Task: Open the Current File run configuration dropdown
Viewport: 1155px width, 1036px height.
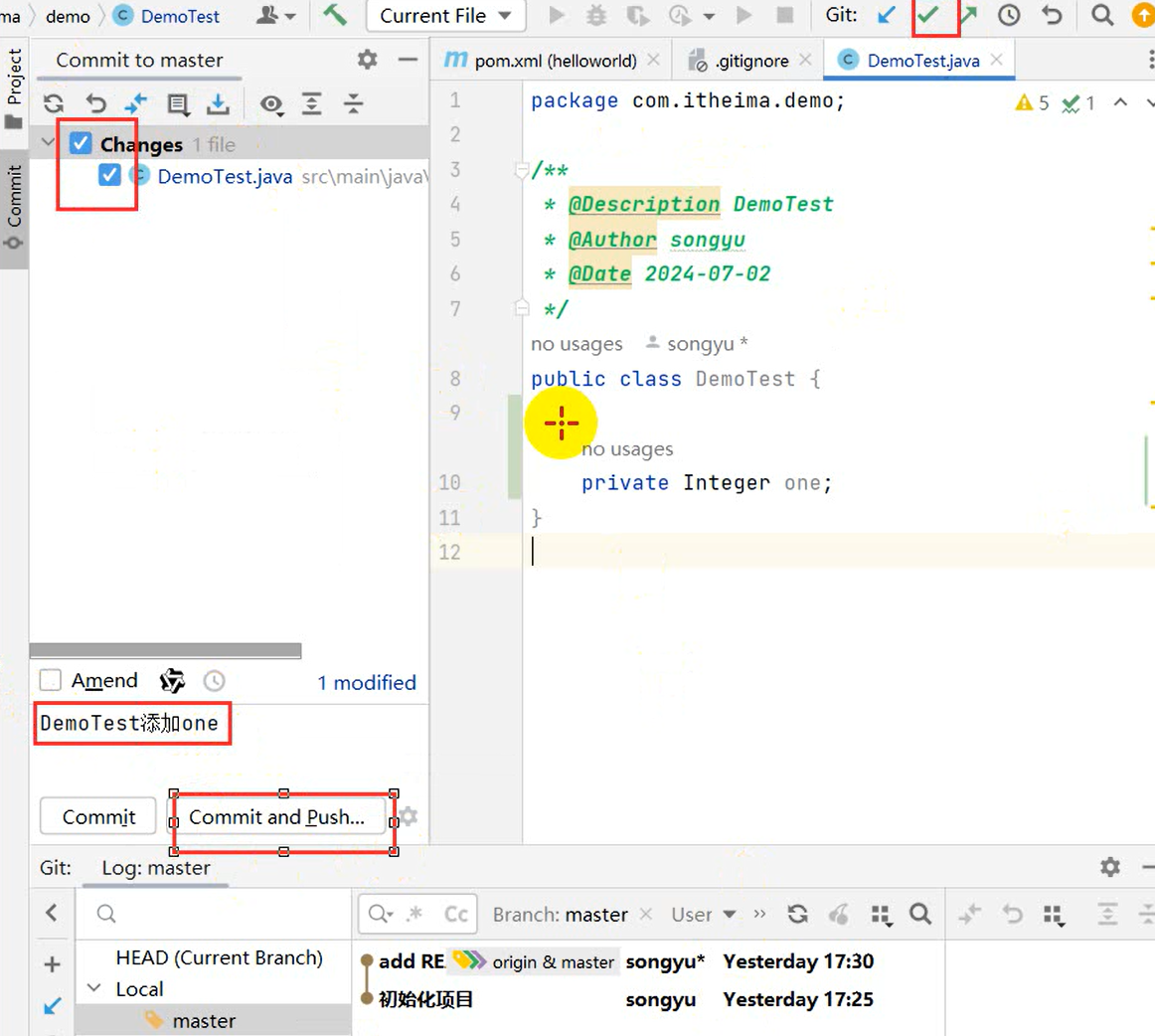Action: (x=445, y=16)
